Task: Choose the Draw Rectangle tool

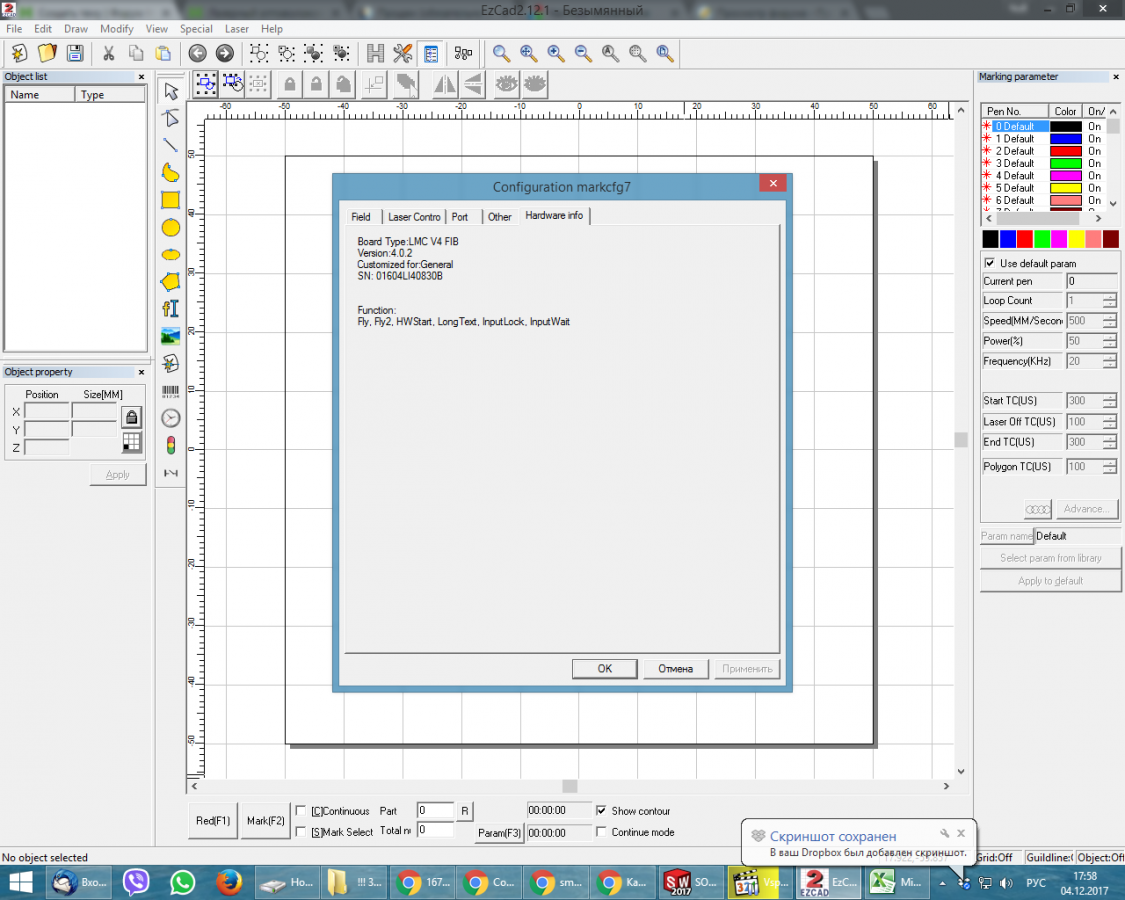Action: pyautogui.click(x=171, y=200)
